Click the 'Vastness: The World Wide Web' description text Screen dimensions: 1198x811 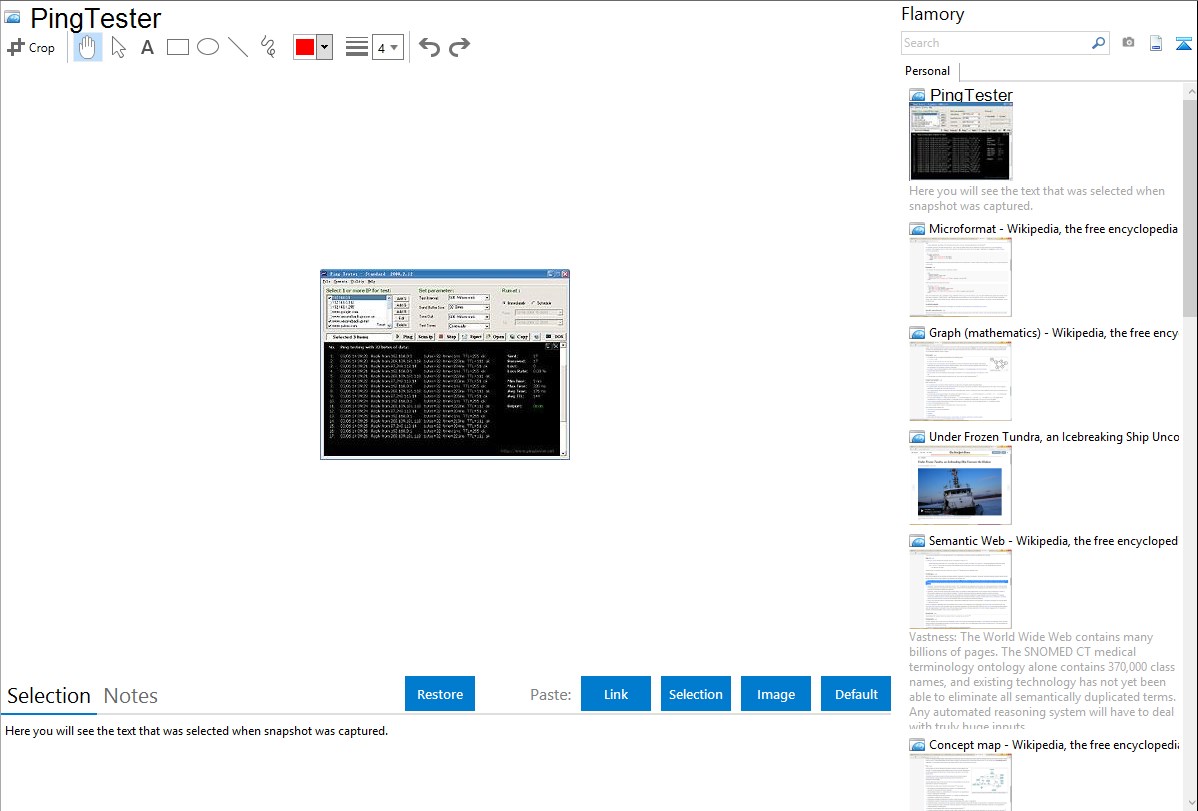tap(1043, 681)
